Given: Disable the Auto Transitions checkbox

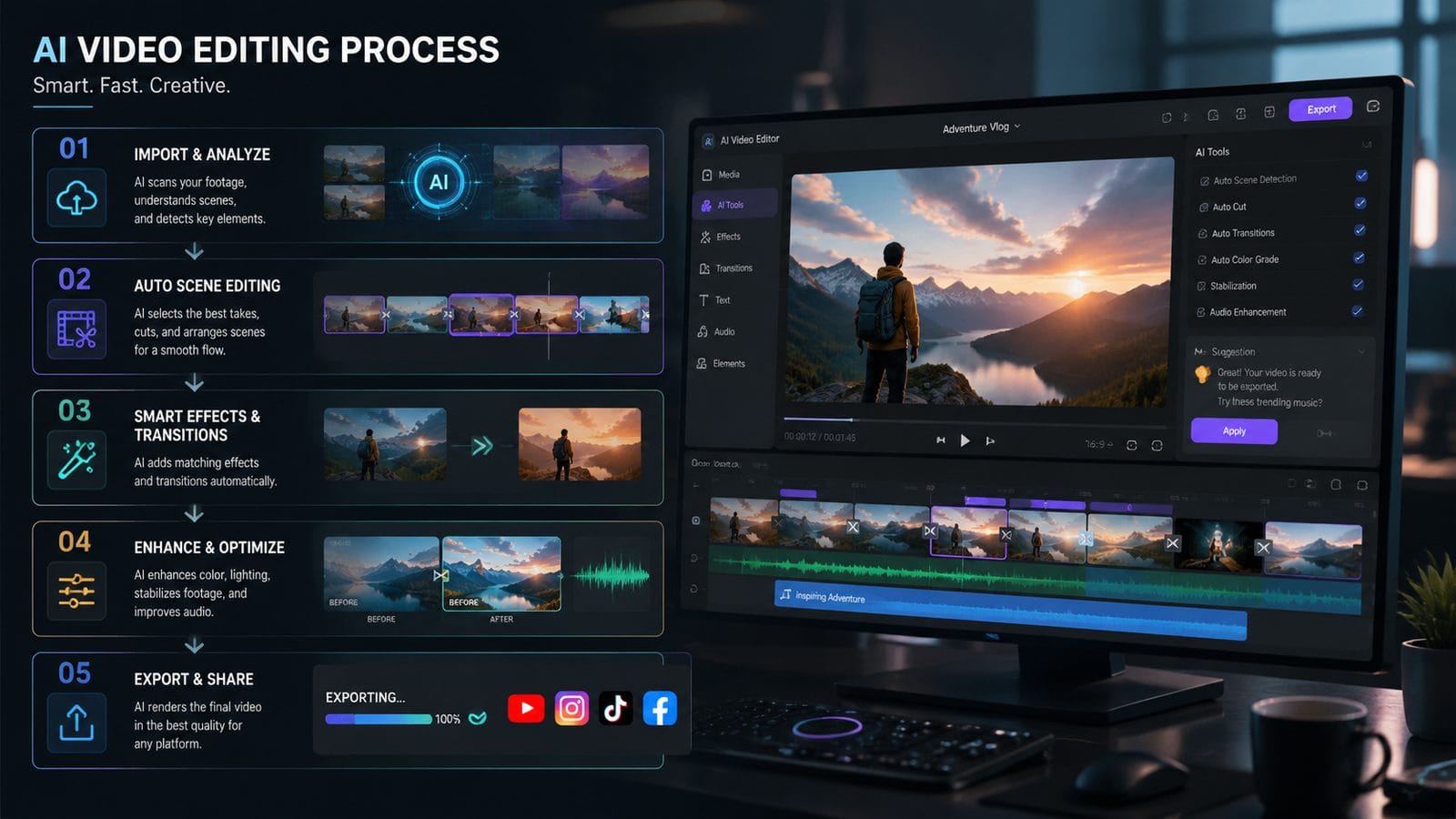Looking at the screenshot, I should point(1360,230).
